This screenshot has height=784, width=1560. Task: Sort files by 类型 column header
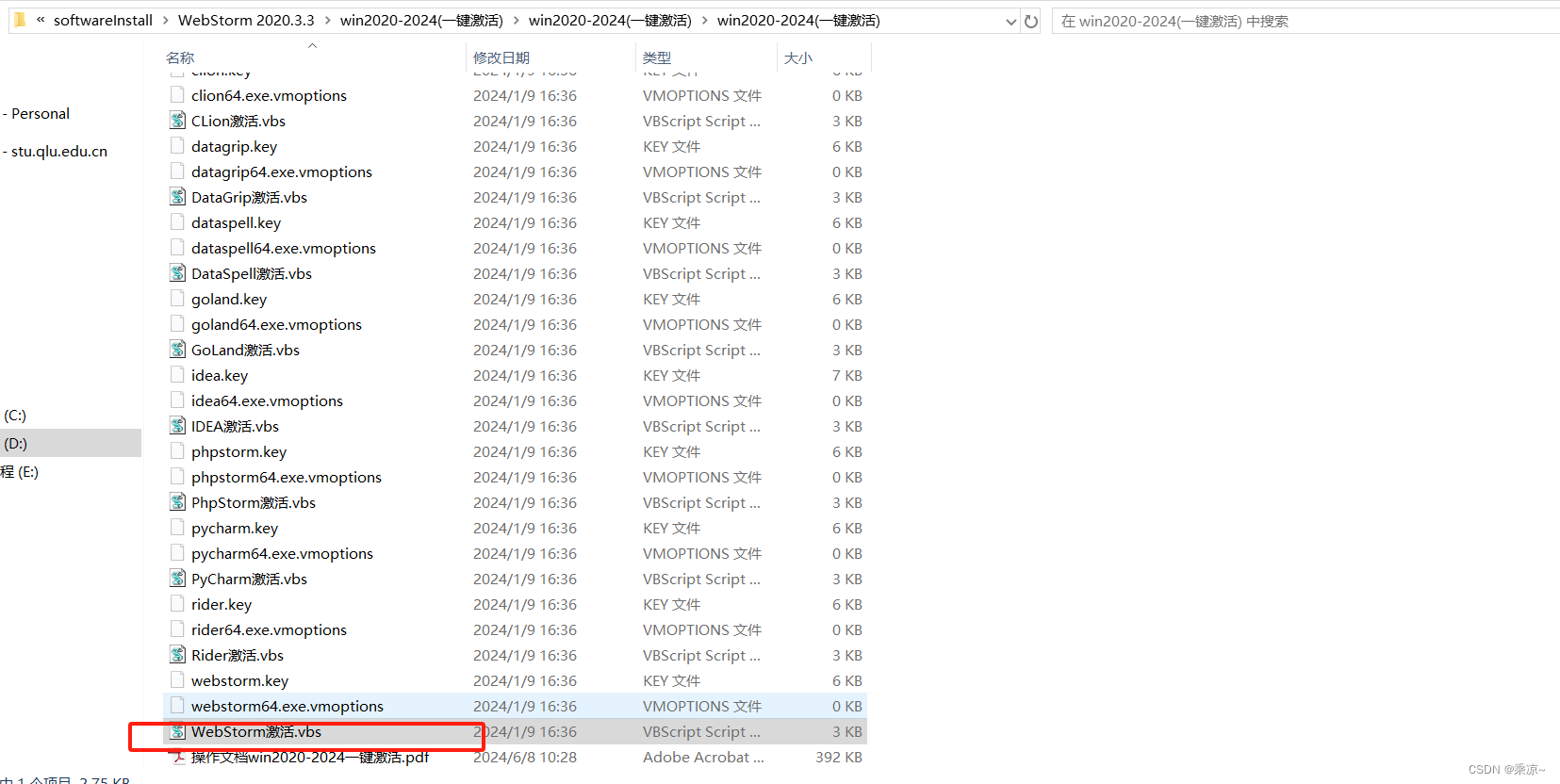657,57
